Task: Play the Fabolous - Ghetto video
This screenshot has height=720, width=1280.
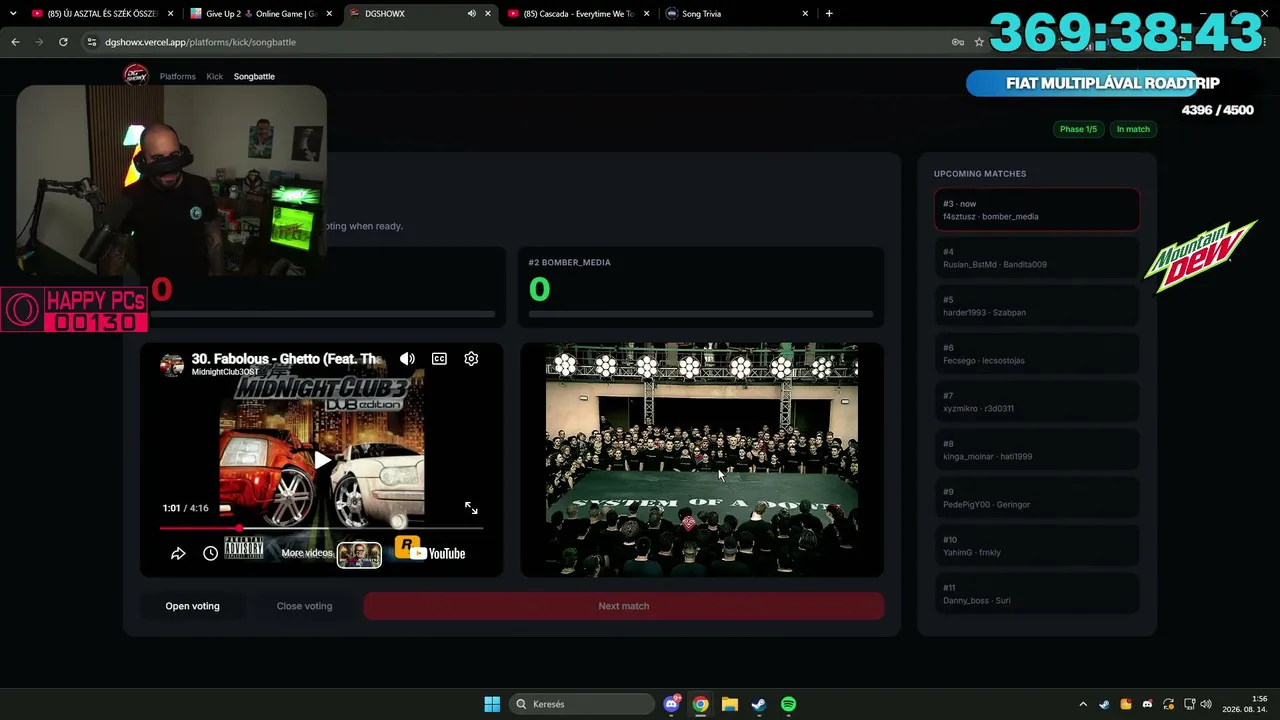Action: click(x=322, y=460)
